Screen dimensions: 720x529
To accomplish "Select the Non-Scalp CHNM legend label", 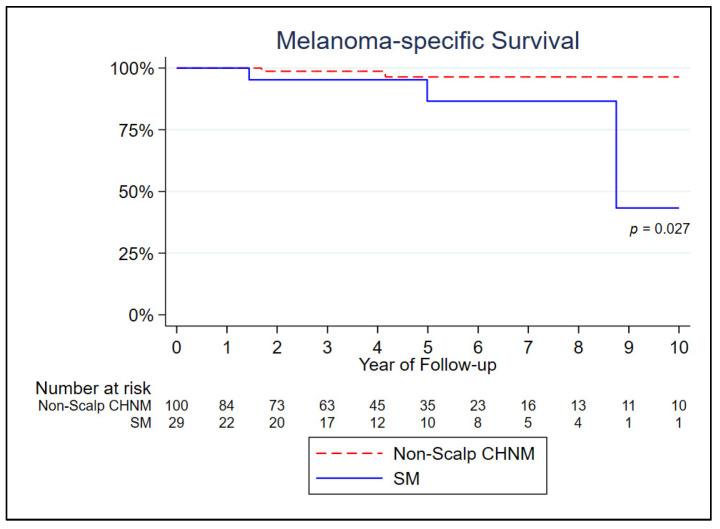I will coord(464,454).
